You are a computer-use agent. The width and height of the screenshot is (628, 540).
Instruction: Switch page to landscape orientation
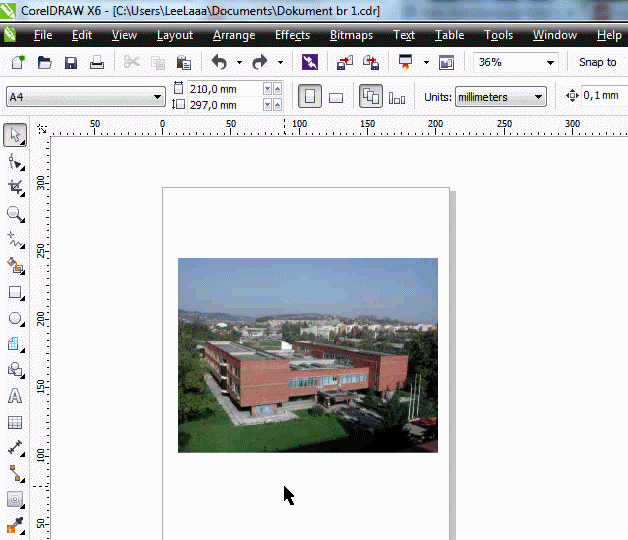point(336,97)
